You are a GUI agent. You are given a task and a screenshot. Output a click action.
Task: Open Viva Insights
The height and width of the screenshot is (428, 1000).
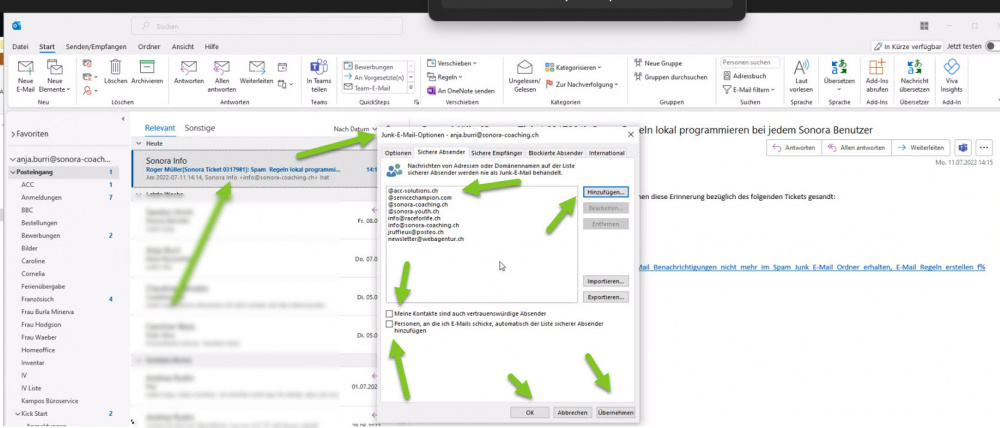pyautogui.click(x=952, y=77)
